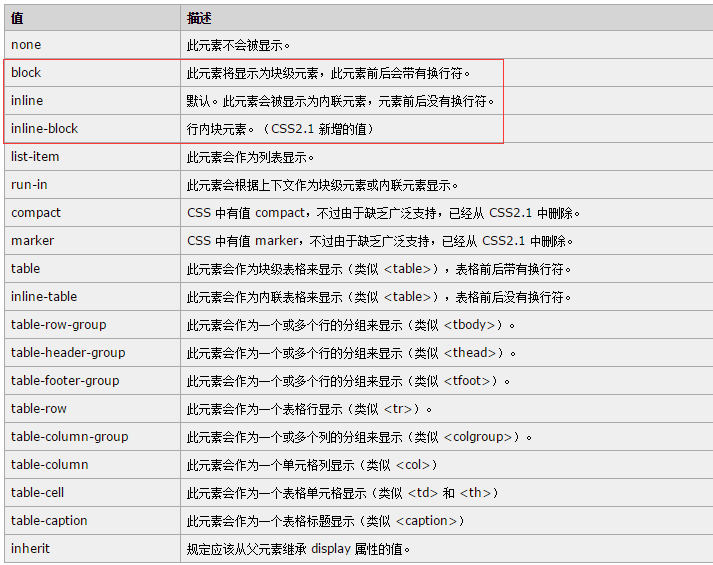Click description mentioning <thead>

point(351,353)
